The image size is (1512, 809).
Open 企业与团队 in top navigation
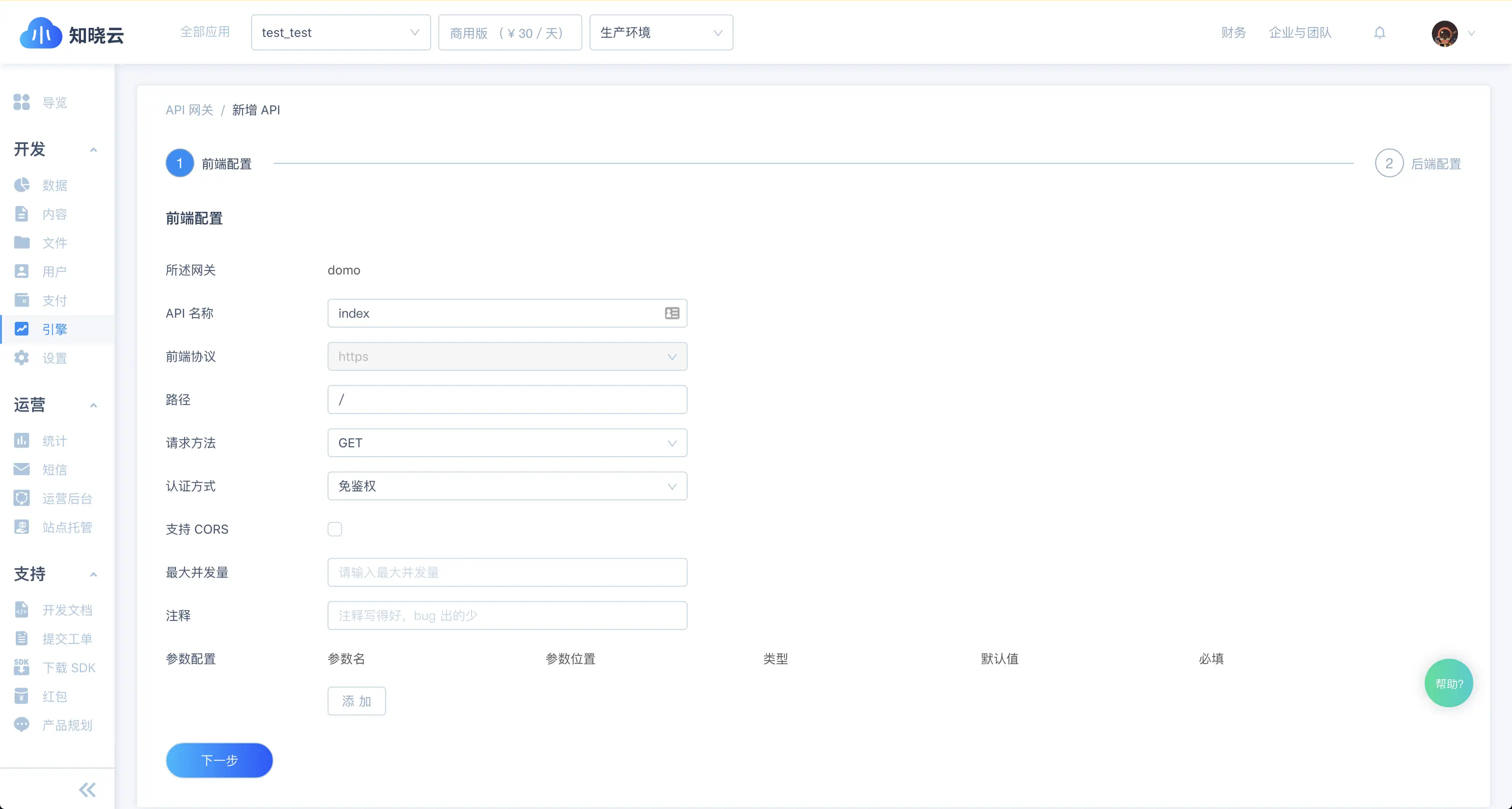point(1299,33)
